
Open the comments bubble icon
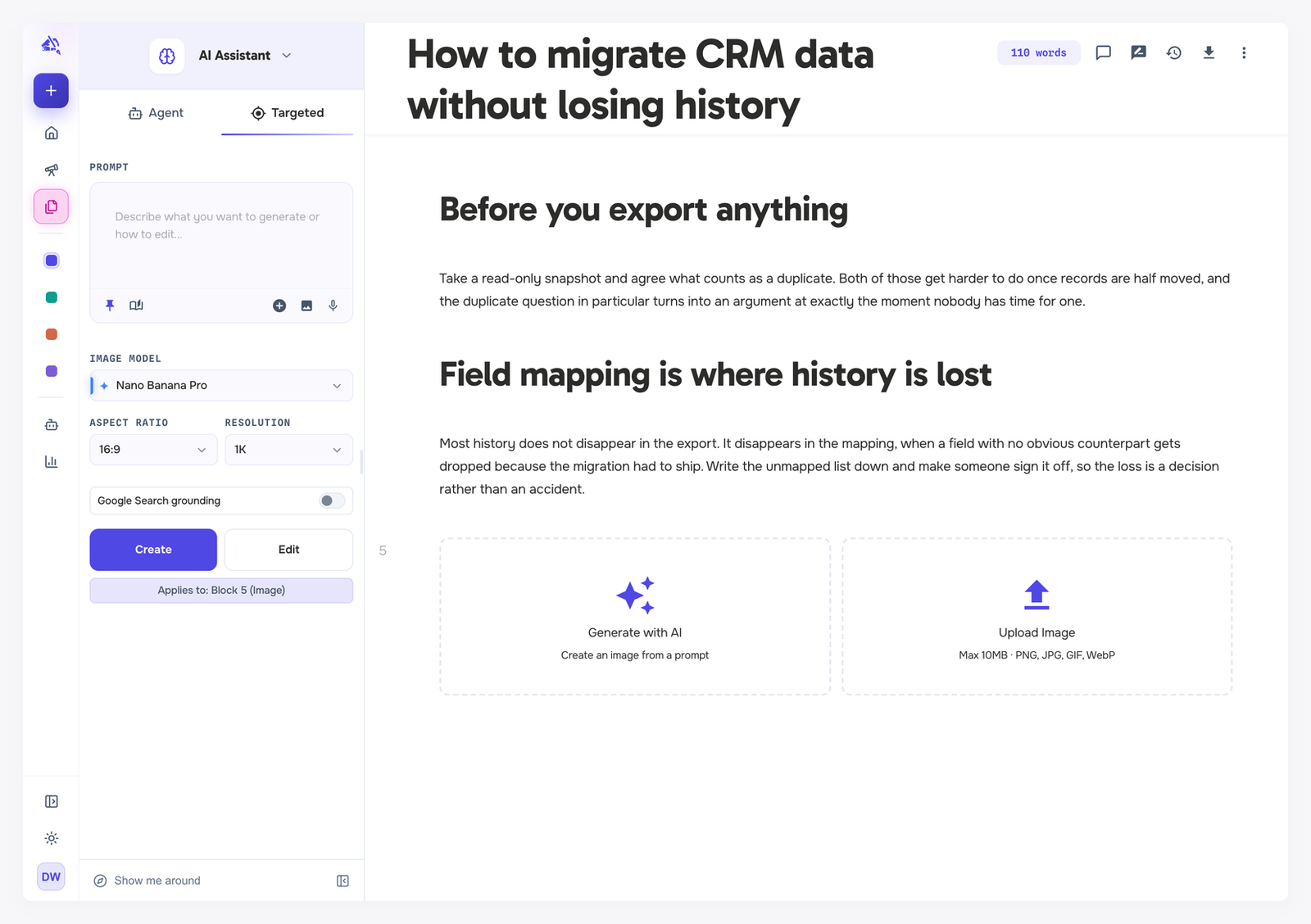click(1103, 52)
